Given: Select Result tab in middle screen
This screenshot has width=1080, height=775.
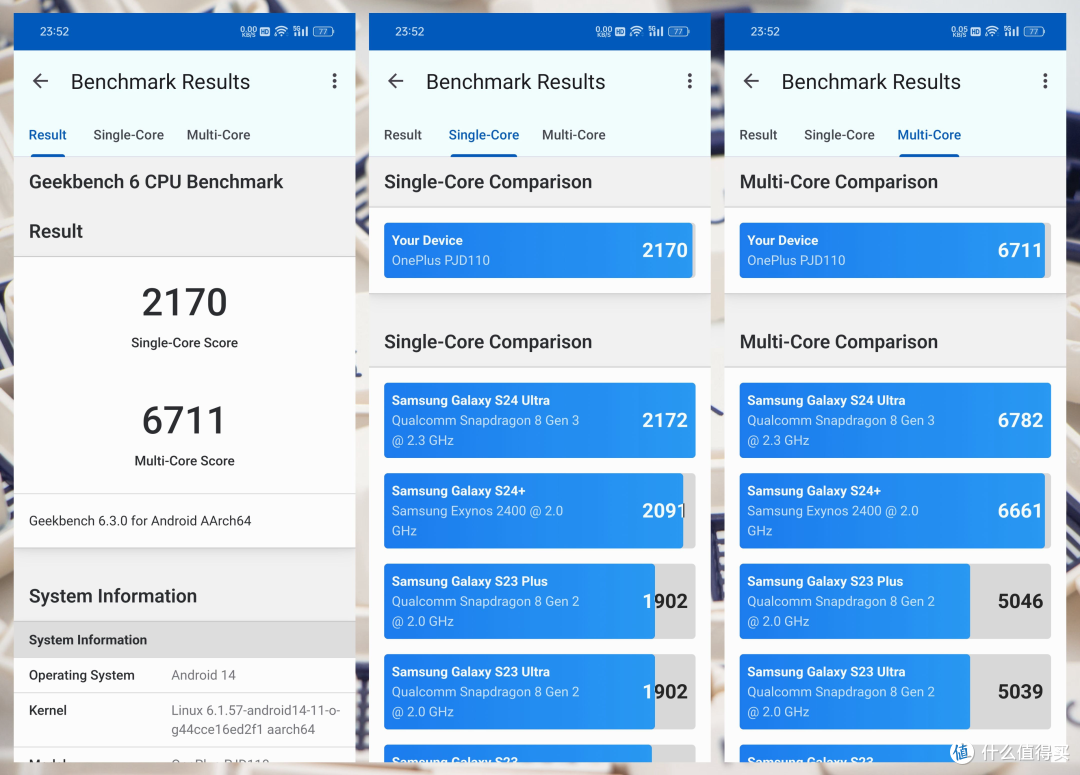Looking at the screenshot, I should click(403, 135).
